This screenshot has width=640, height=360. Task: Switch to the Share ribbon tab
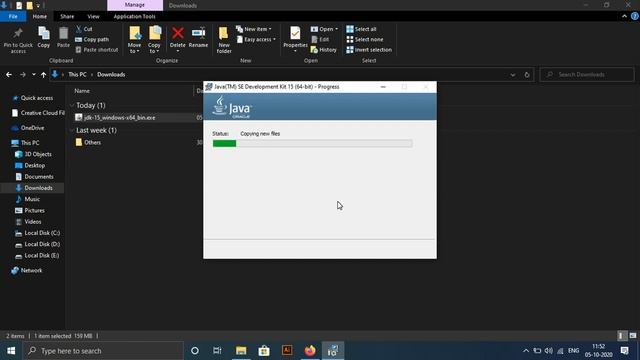[67, 16]
